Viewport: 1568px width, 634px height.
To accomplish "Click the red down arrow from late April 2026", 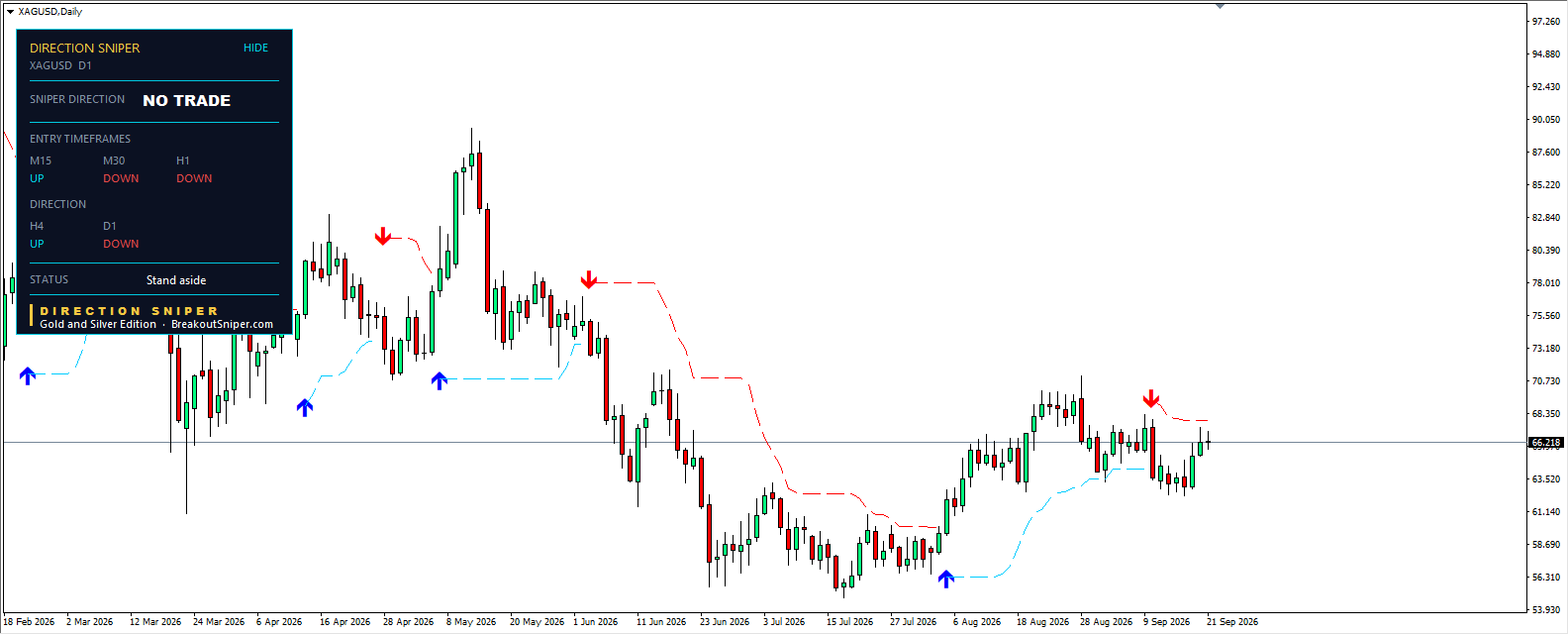I will click(x=383, y=236).
